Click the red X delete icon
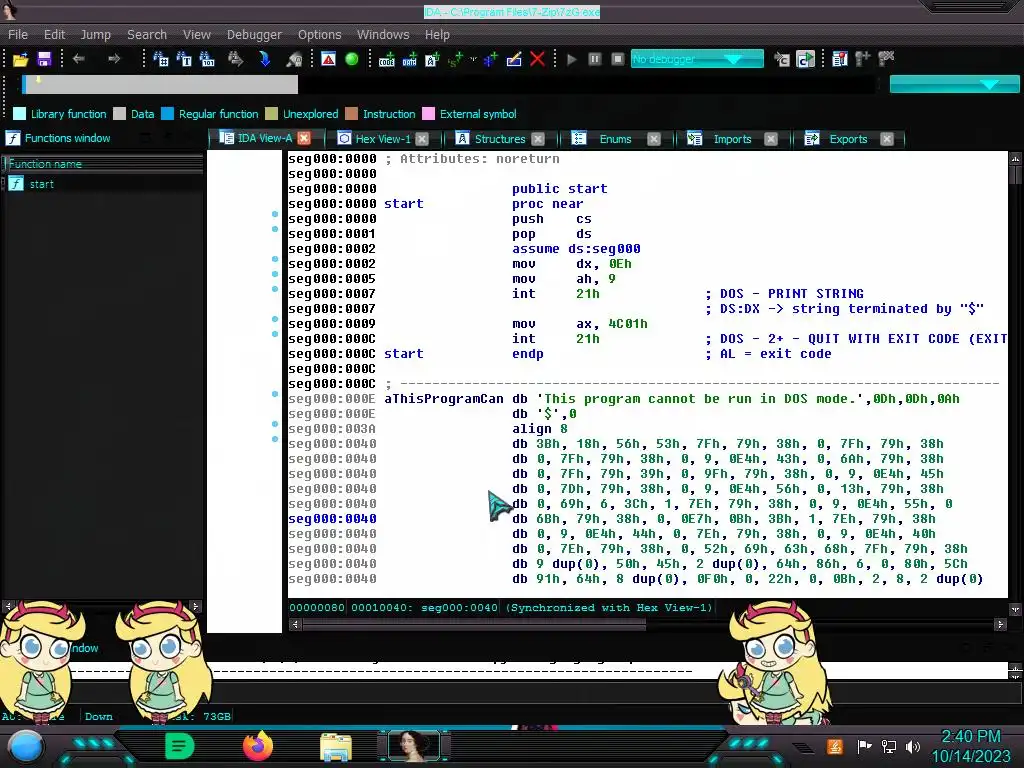This screenshot has width=1024, height=768. click(537, 59)
